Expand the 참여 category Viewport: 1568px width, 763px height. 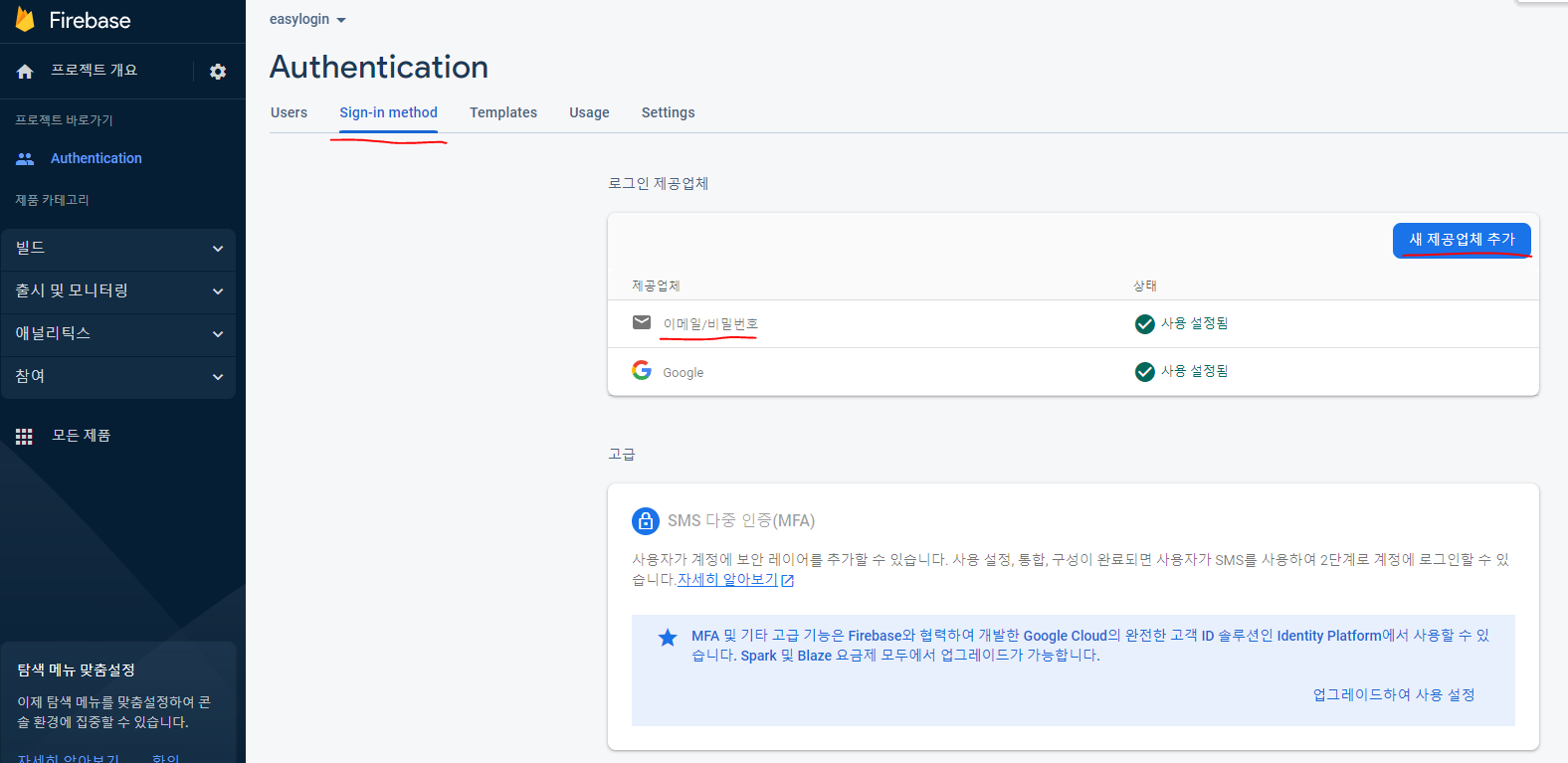pos(117,377)
